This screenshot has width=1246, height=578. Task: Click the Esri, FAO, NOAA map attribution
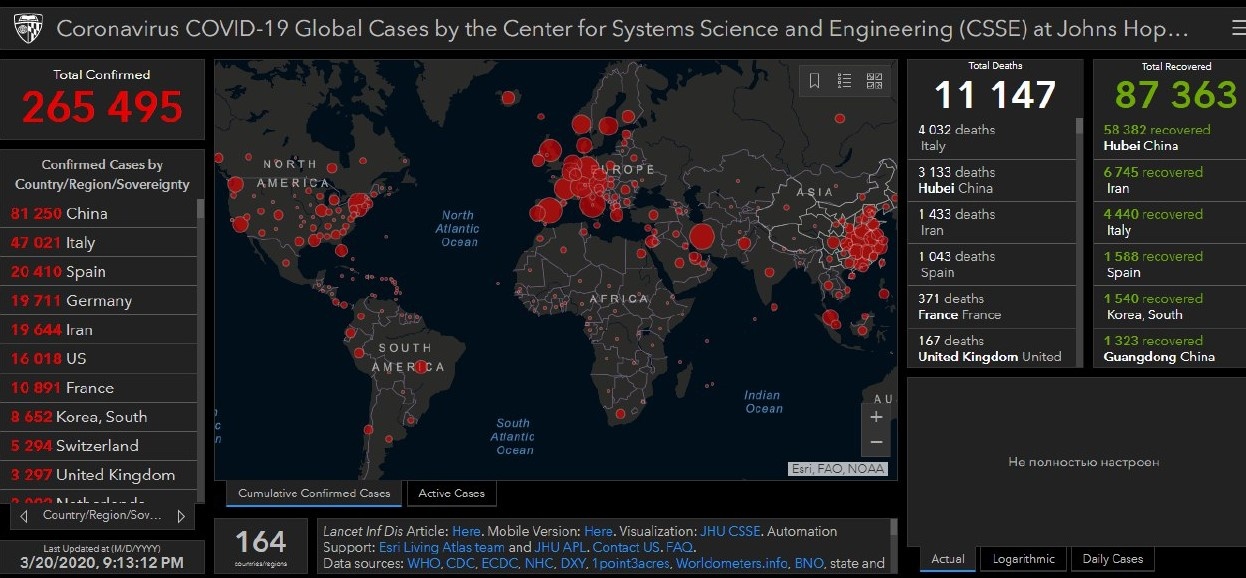tap(838, 468)
